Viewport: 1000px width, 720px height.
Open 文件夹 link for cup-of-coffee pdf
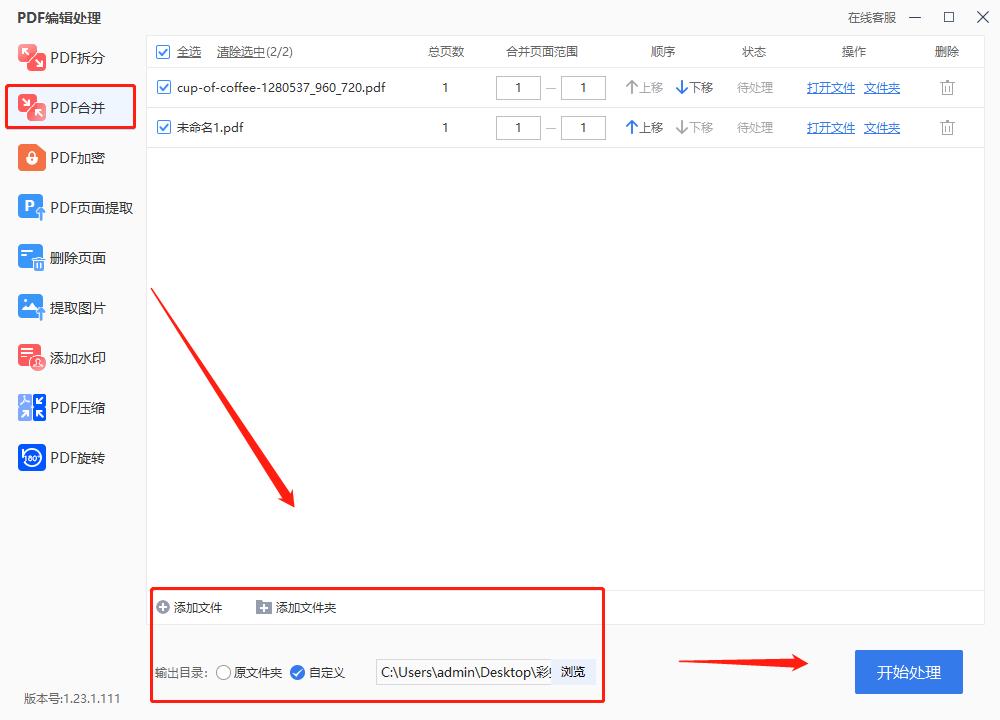[882, 88]
